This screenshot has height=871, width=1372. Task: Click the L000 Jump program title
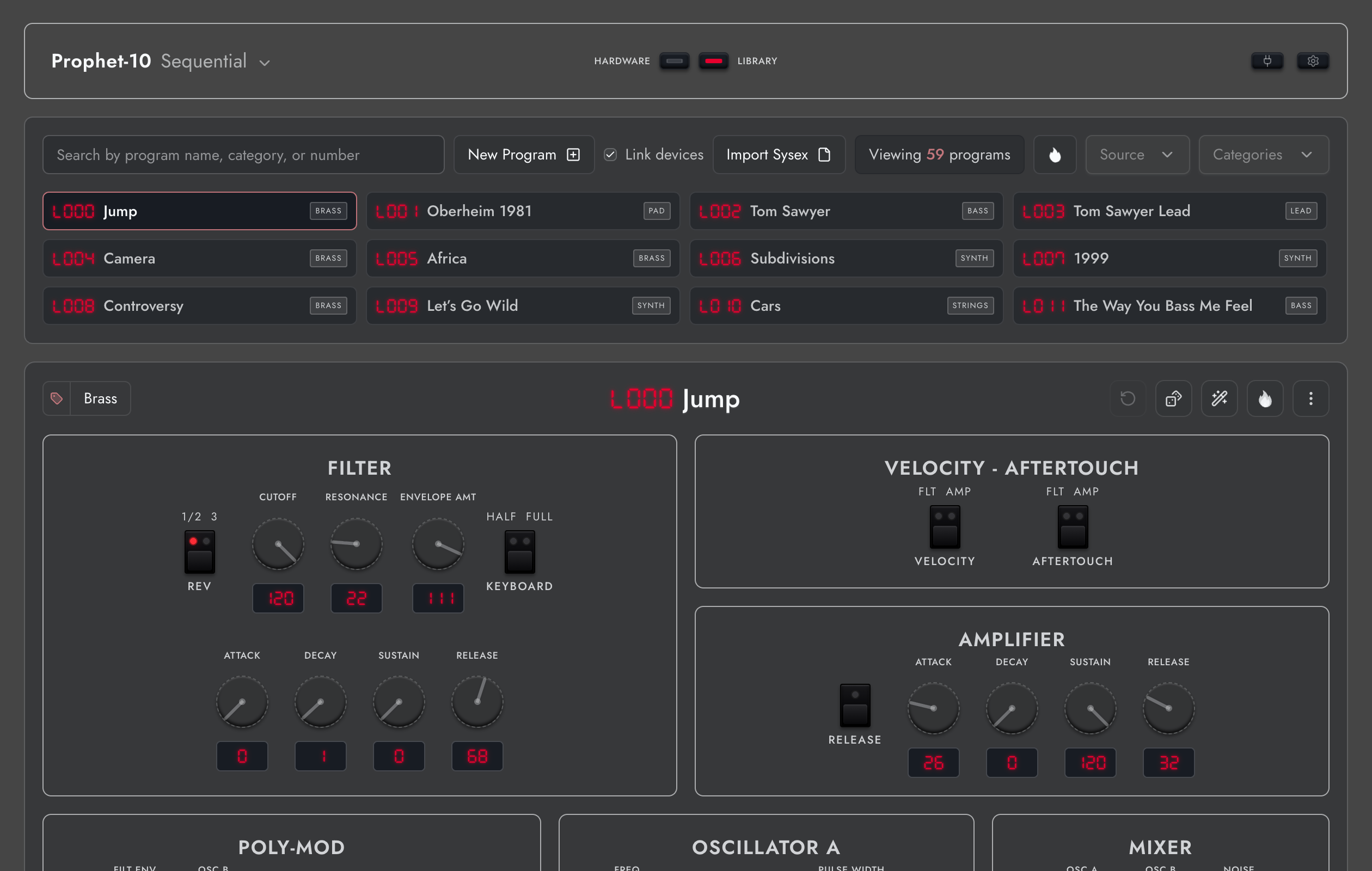pos(675,399)
